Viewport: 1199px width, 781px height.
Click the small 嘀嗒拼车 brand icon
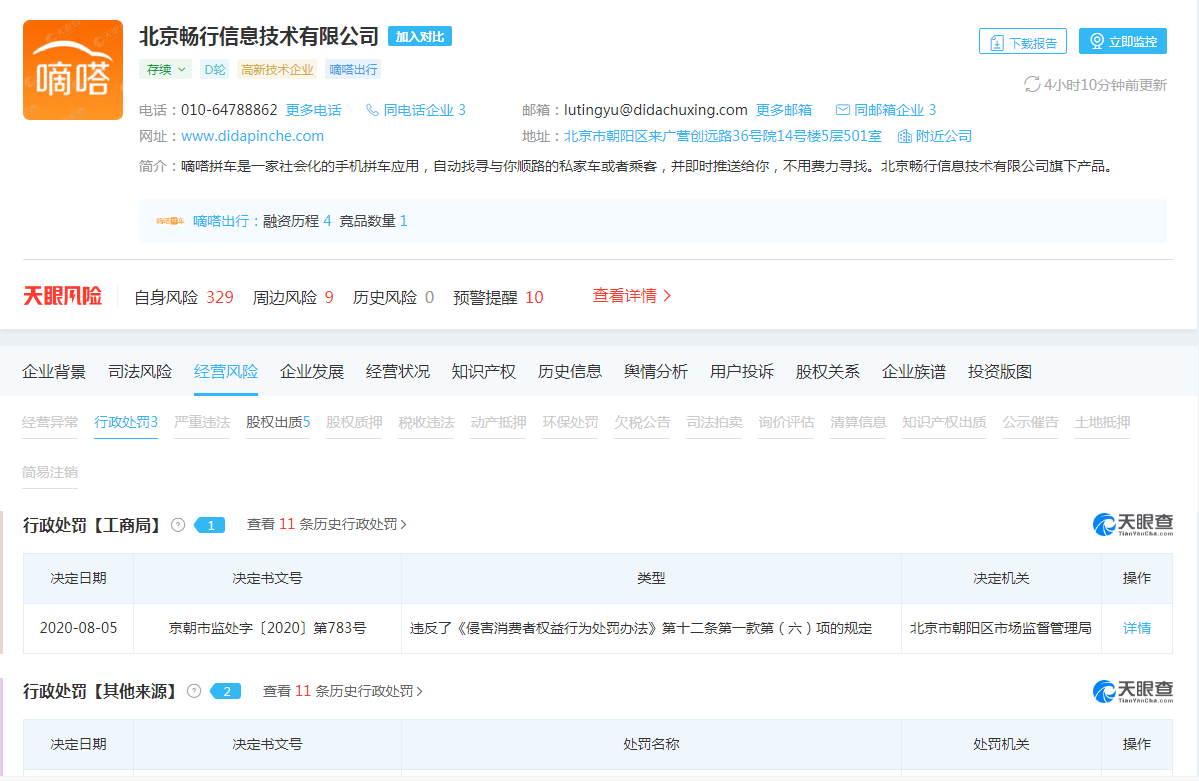pyautogui.click(x=170, y=221)
